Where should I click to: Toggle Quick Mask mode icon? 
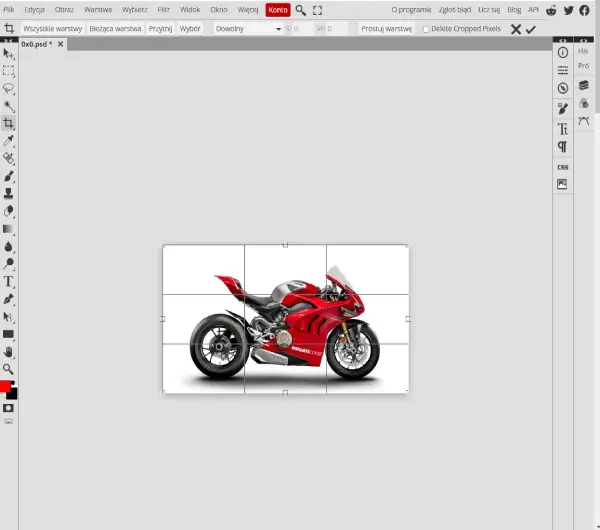(x=8, y=408)
